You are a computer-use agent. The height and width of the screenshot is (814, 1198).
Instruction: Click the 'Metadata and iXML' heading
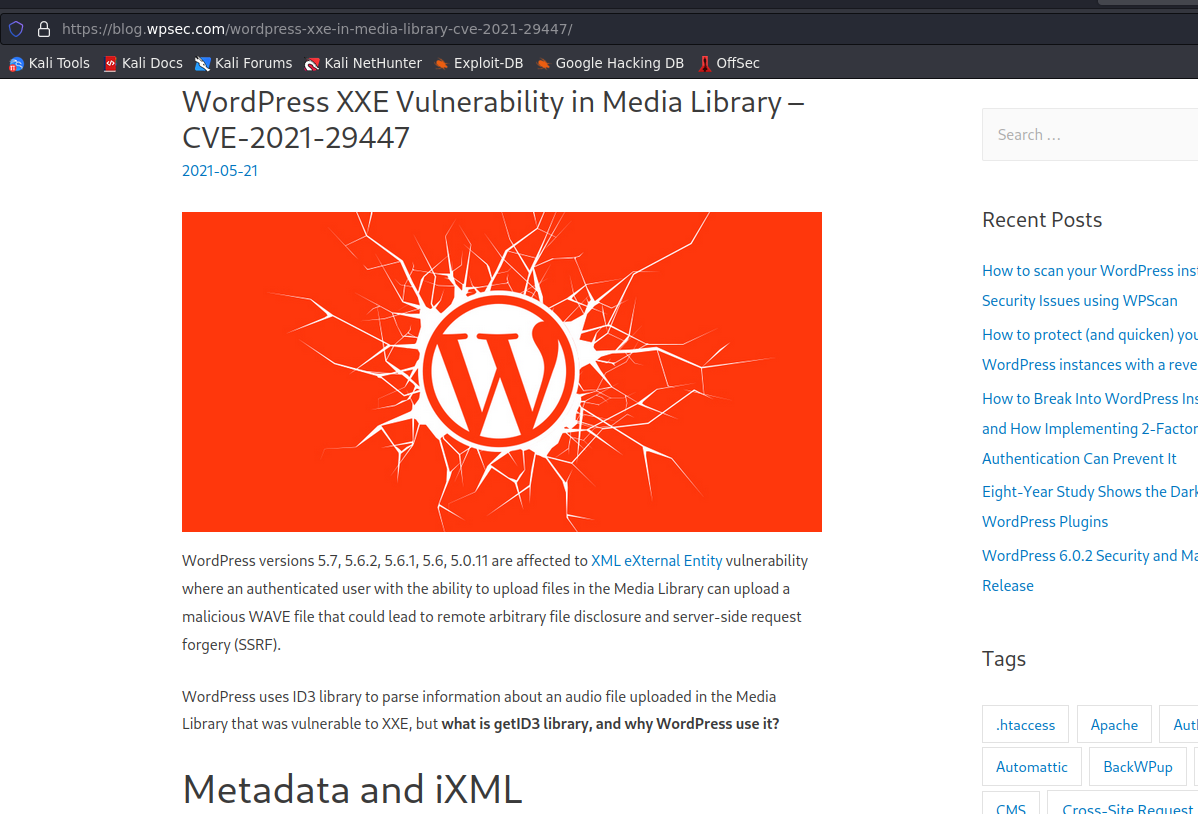click(x=352, y=789)
